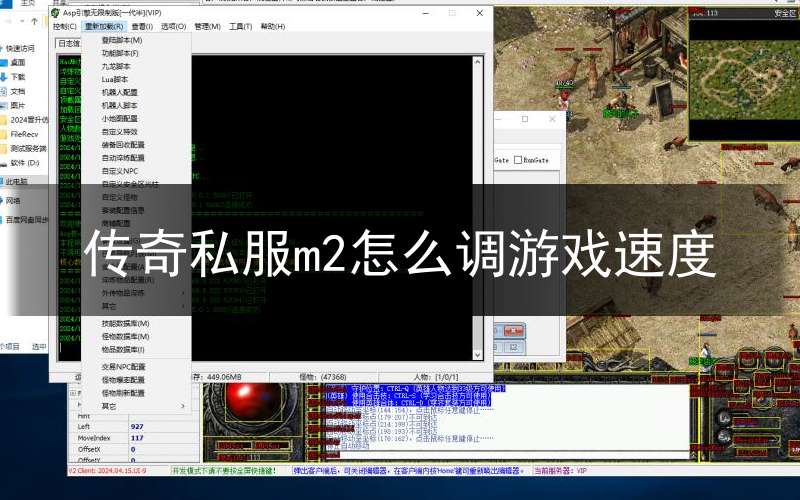Click 怪物: (47368) status entry
Viewport: 800px width, 500px height.
point(322,377)
